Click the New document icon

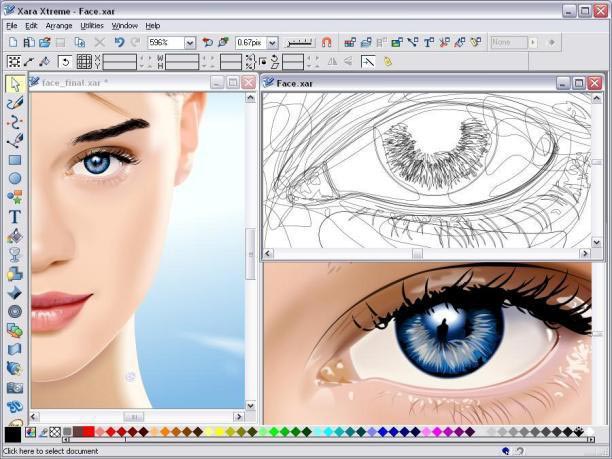tap(12, 43)
